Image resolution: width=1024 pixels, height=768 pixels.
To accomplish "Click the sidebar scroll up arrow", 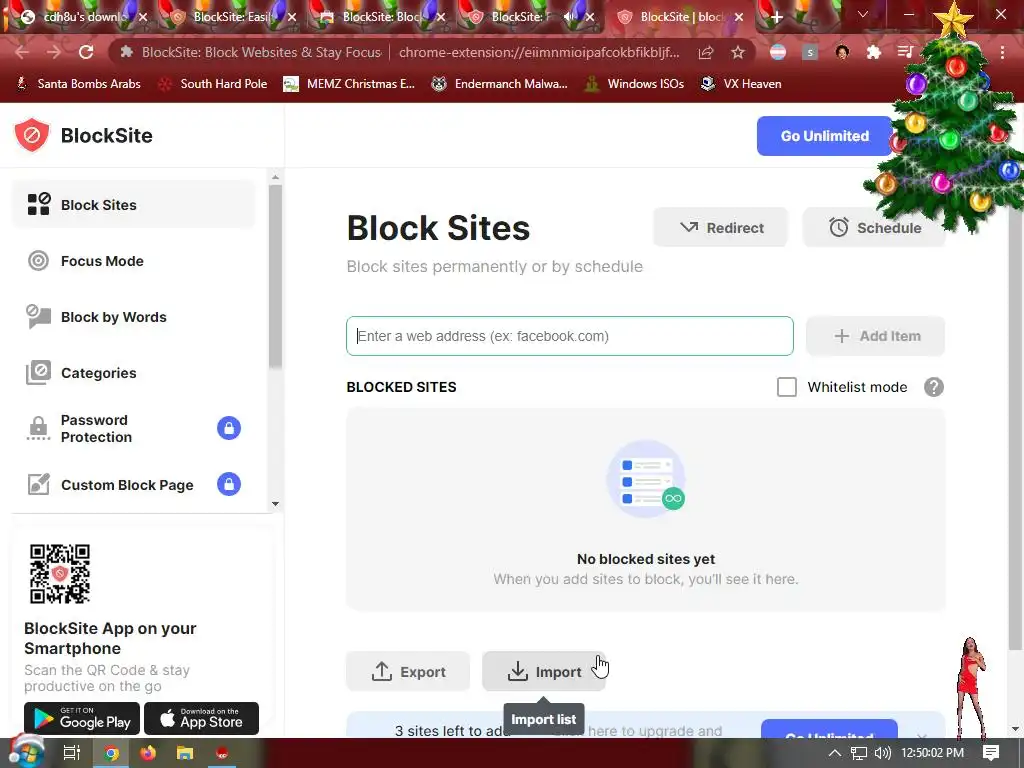I will (275, 177).
